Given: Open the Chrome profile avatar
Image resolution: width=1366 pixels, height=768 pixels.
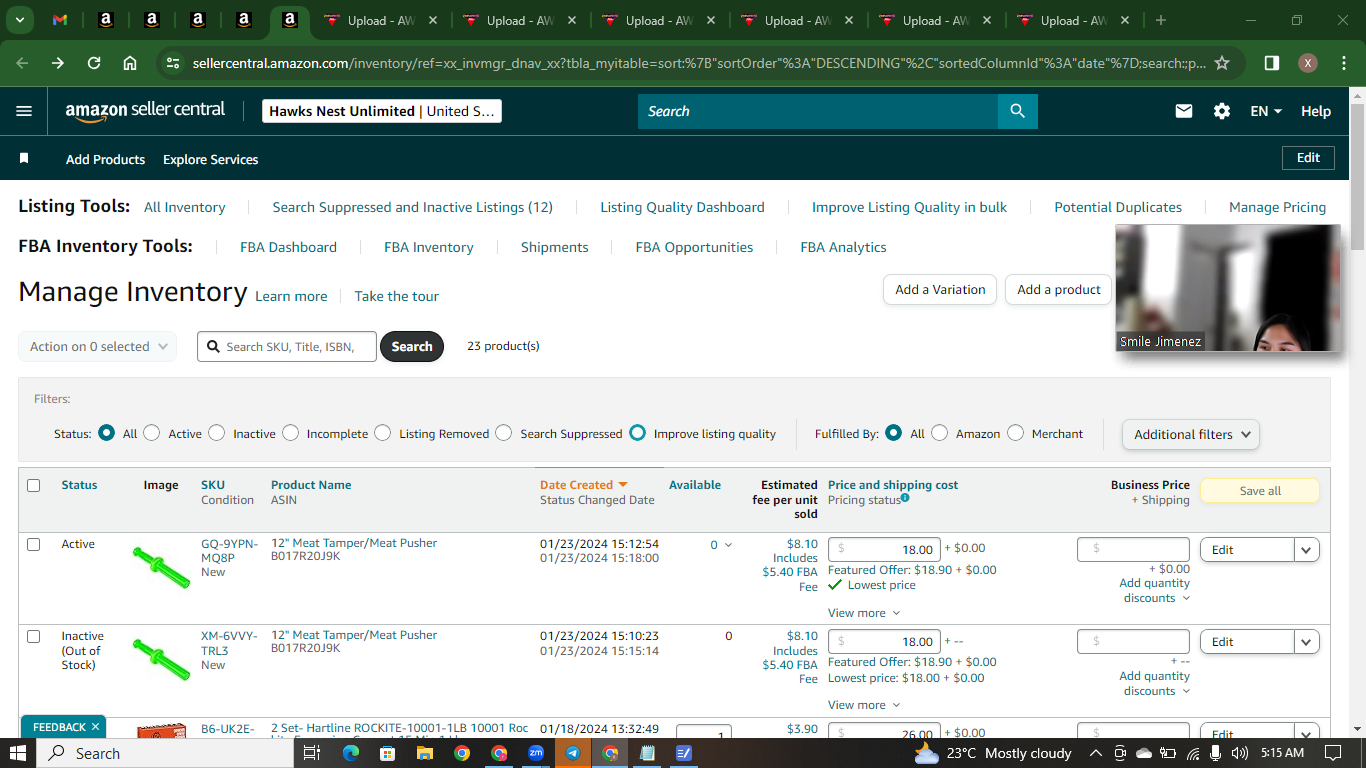Looking at the screenshot, I should pos(1308,63).
